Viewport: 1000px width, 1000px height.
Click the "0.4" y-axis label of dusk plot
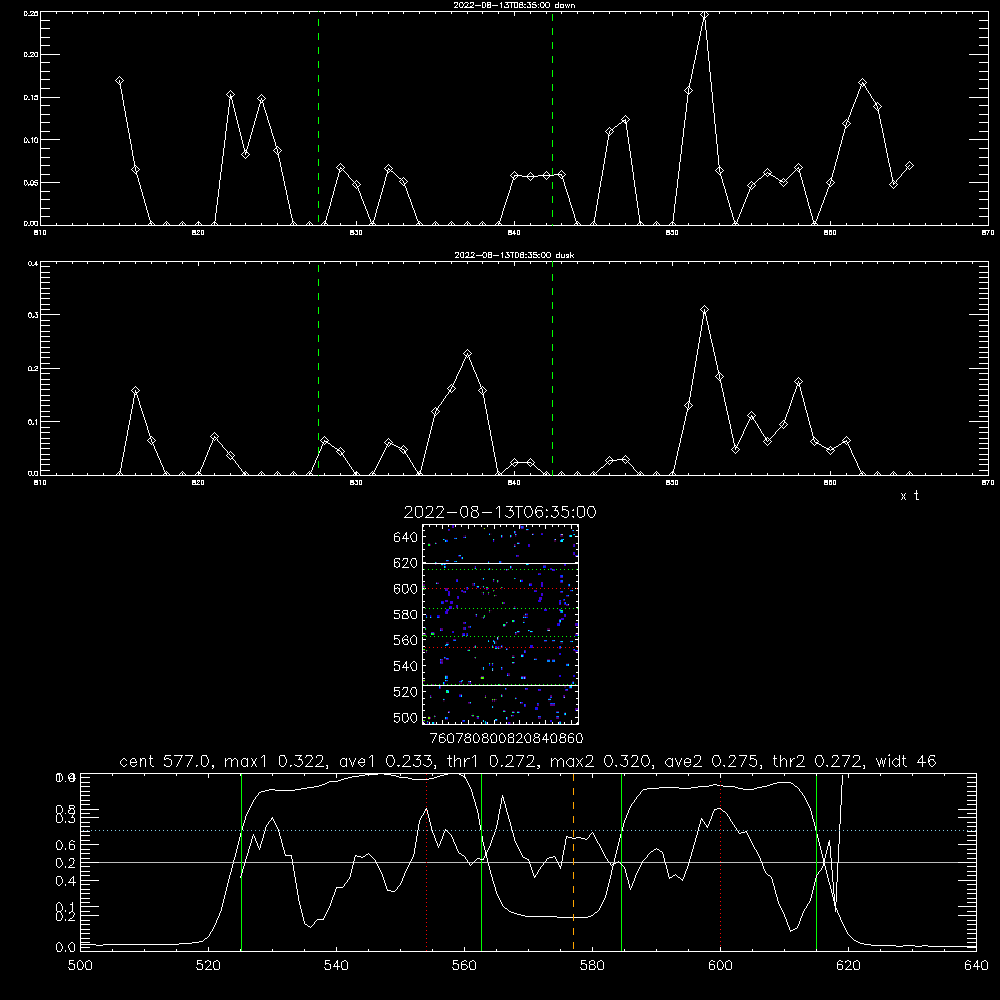click(x=31, y=263)
